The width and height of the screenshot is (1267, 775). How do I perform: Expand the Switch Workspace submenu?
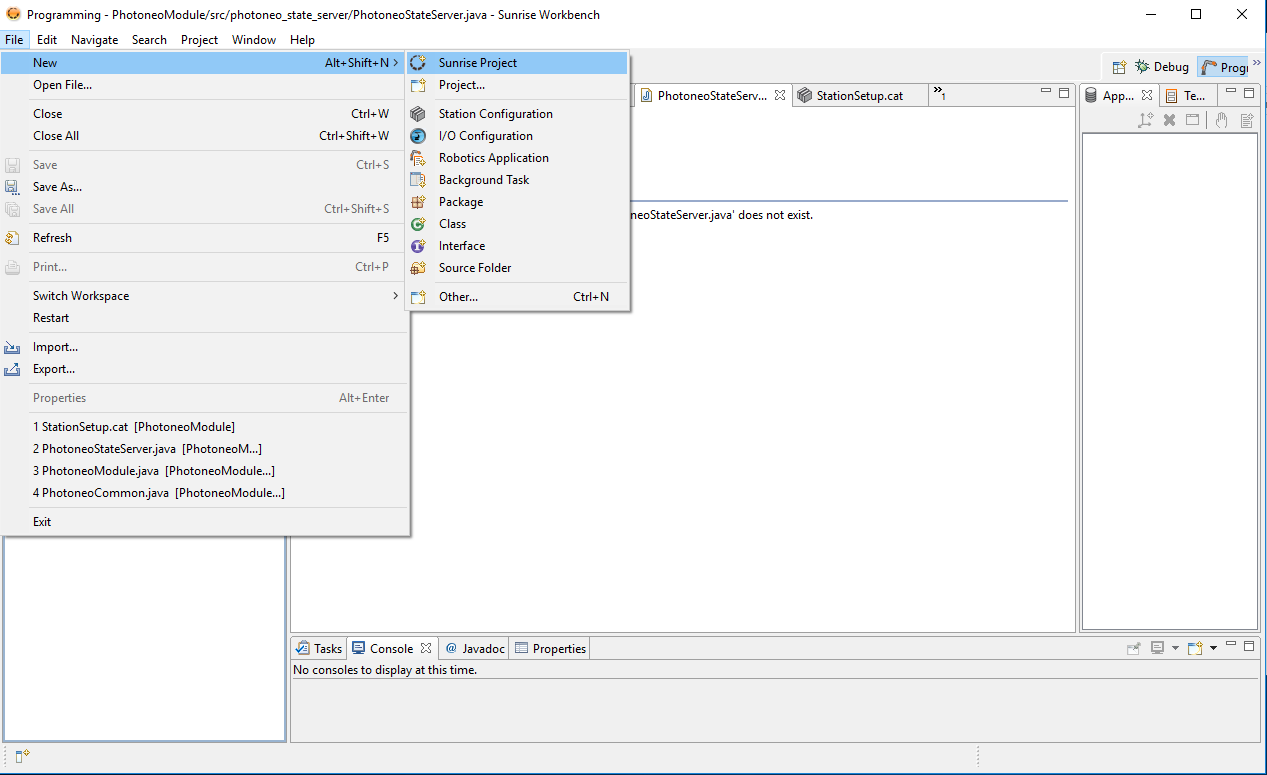(204, 296)
